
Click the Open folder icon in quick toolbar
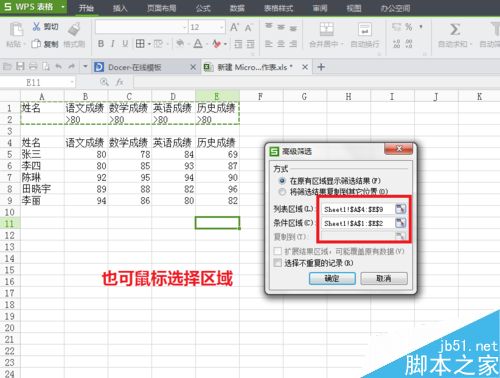tap(7, 67)
